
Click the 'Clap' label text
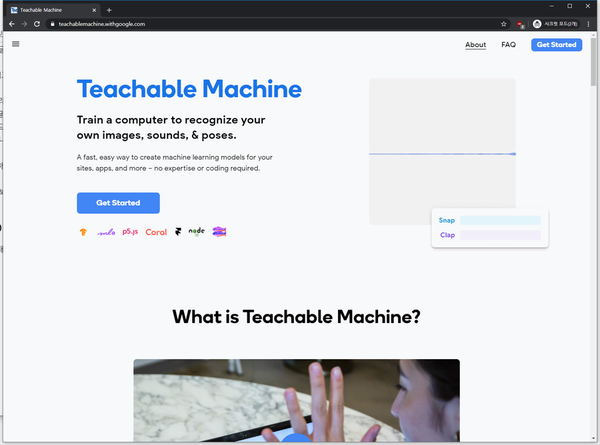(447, 235)
